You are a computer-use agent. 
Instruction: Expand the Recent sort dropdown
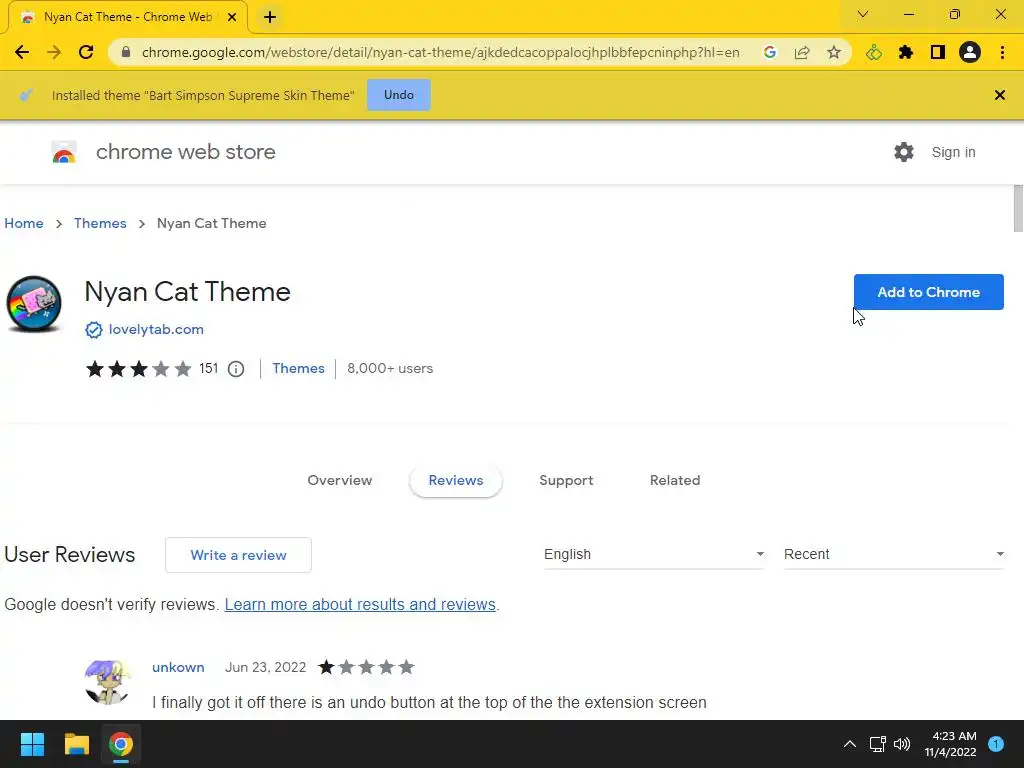point(893,554)
